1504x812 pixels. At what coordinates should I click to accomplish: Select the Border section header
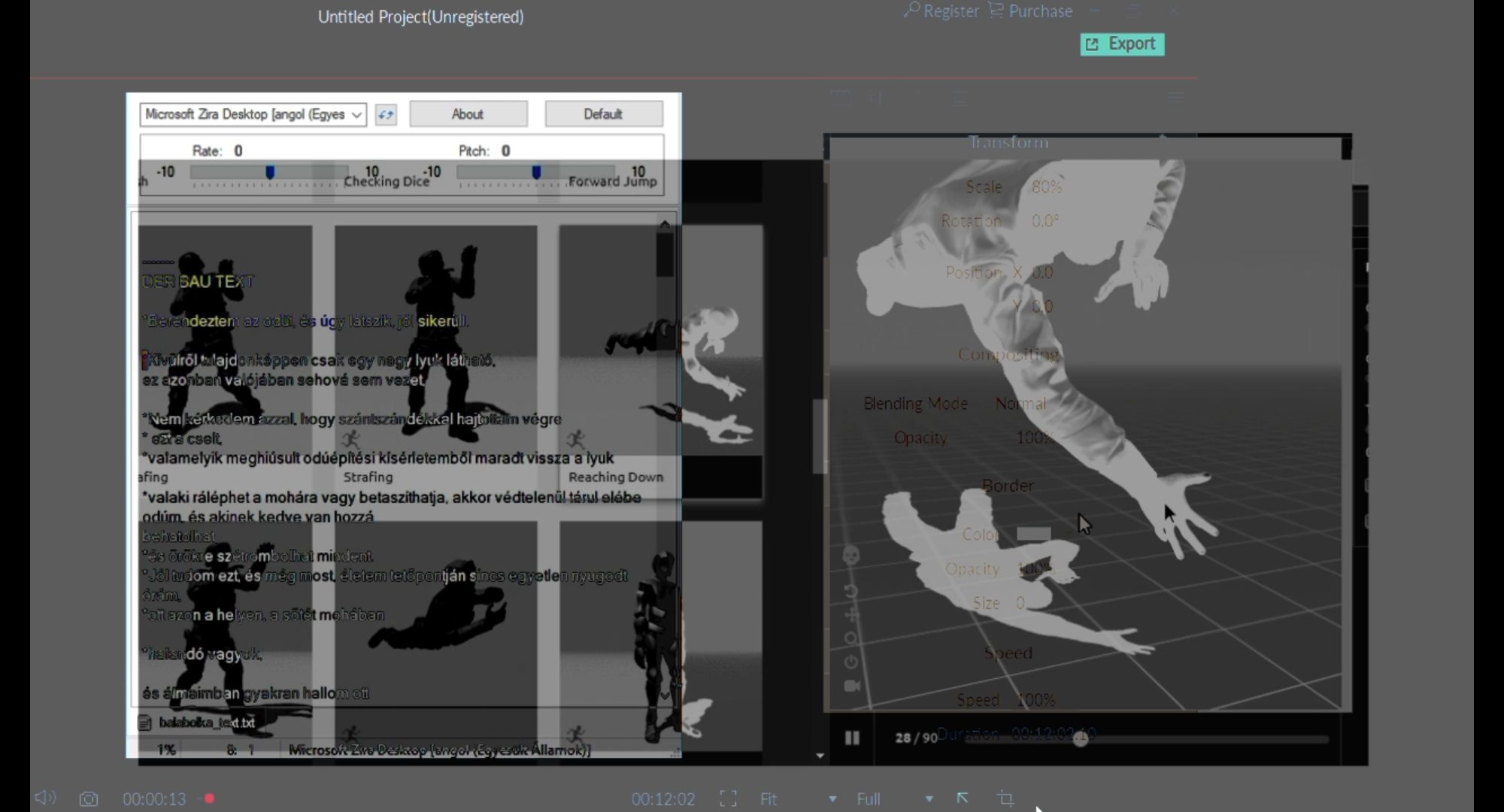tap(1008, 486)
